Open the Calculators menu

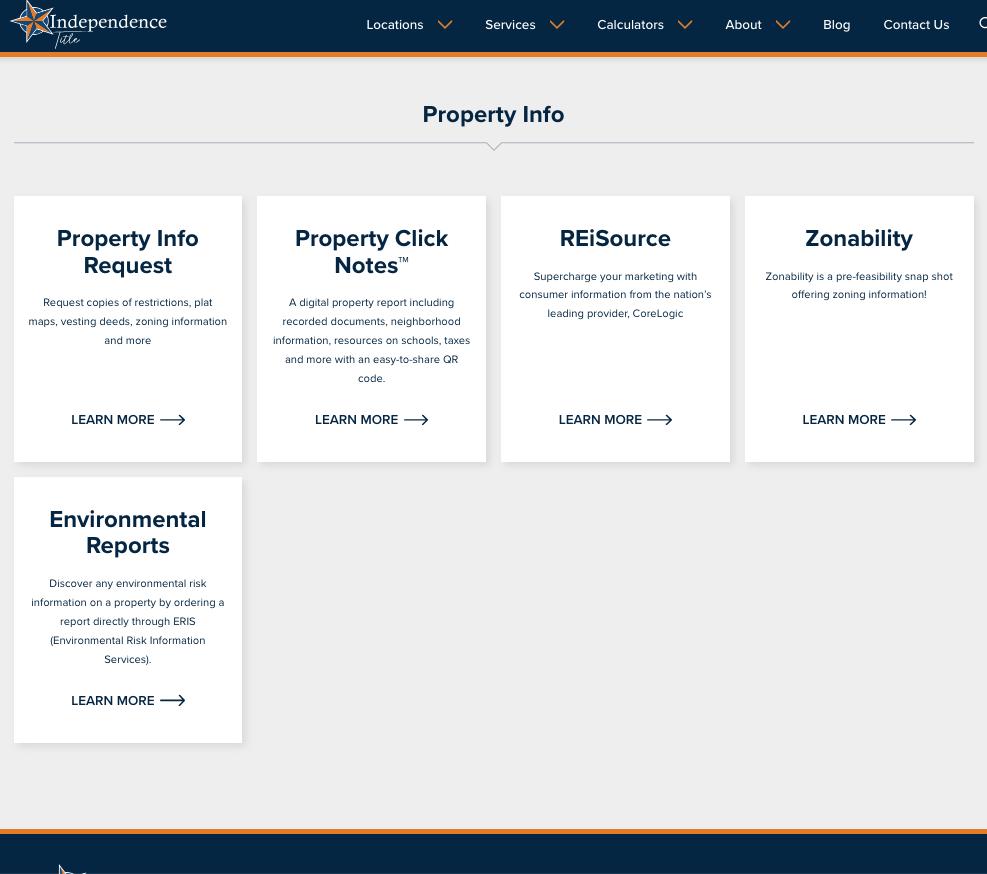click(630, 25)
